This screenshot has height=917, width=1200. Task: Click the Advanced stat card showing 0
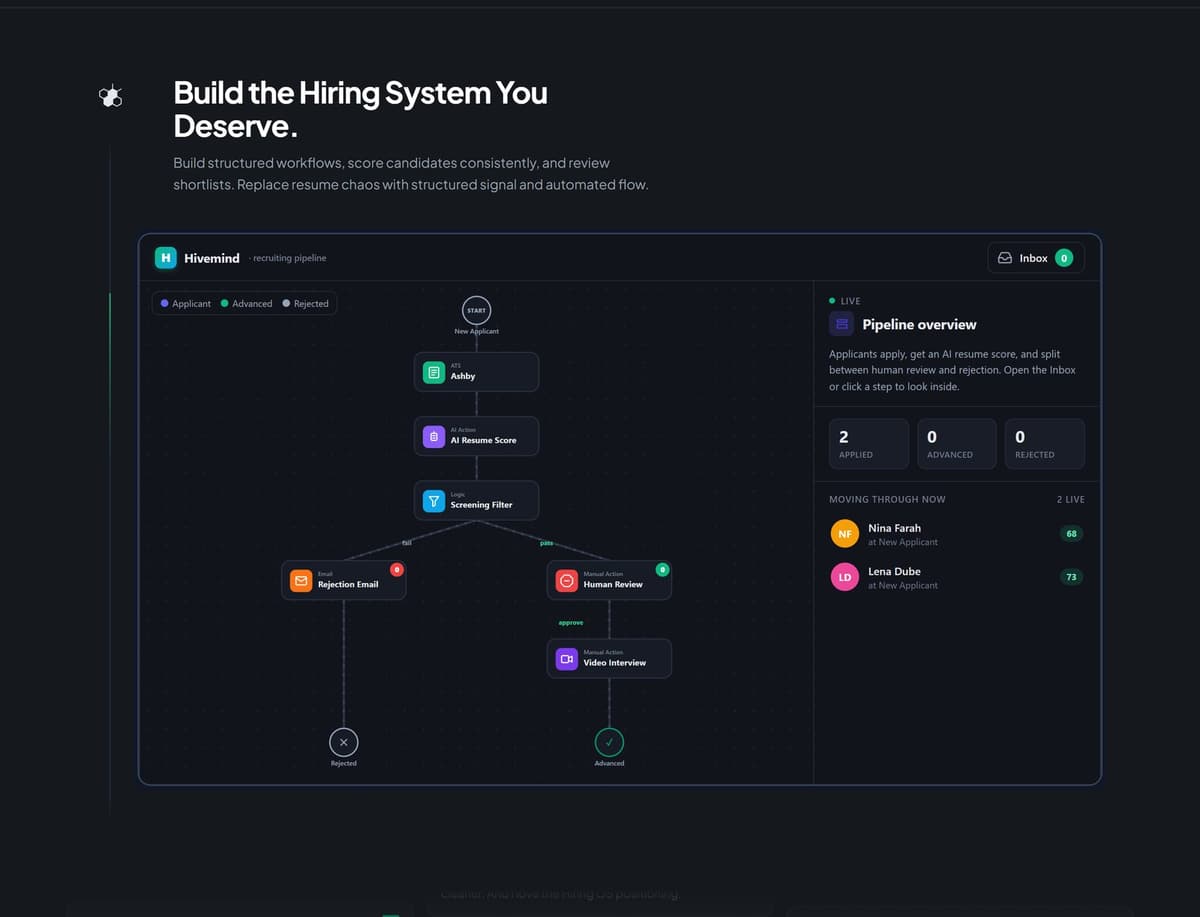pos(957,444)
